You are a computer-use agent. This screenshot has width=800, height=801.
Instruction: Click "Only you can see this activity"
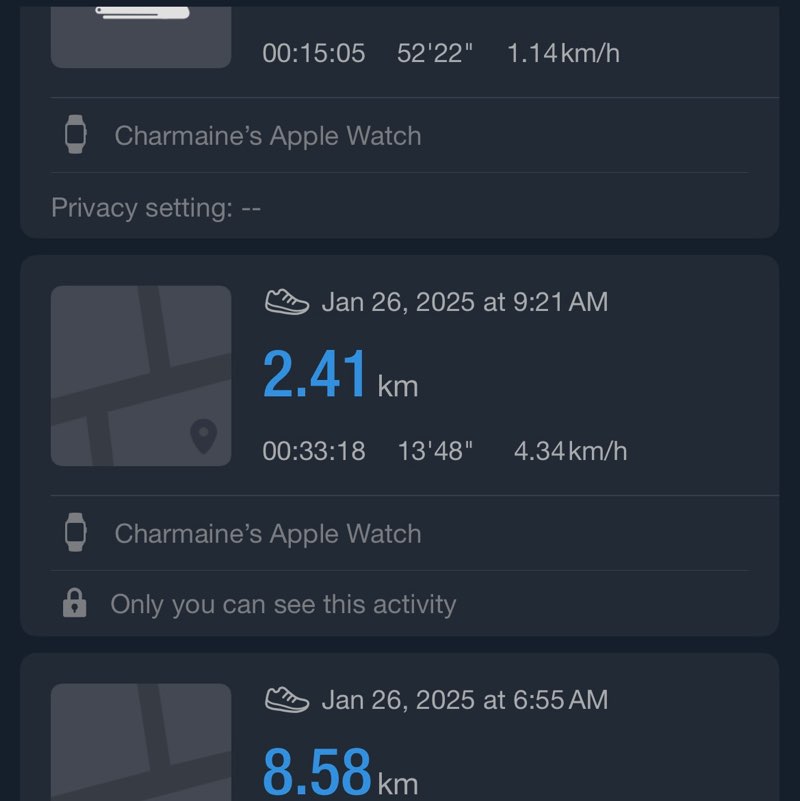pyautogui.click(x=283, y=604)
